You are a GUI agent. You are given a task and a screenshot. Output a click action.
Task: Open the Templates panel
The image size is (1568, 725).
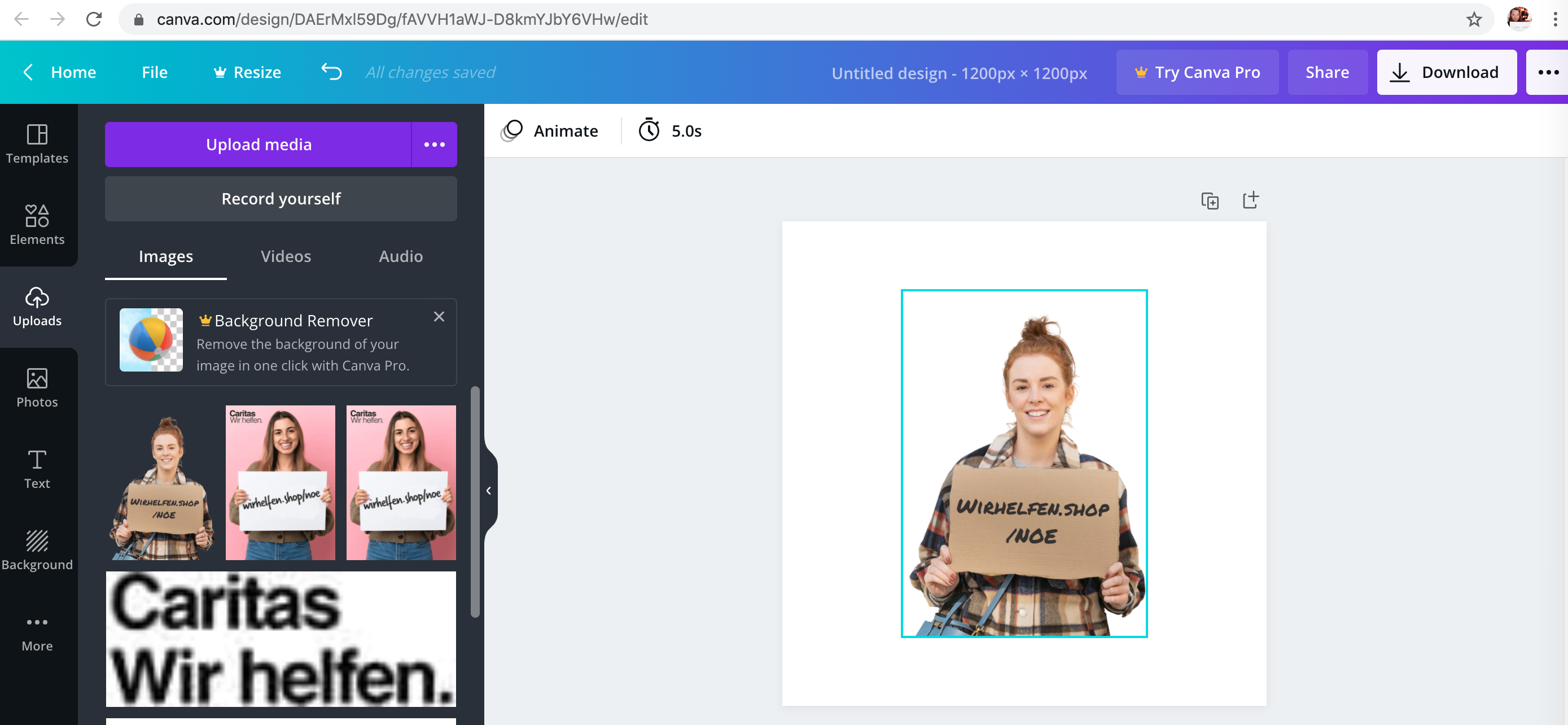tap(37, 143)
